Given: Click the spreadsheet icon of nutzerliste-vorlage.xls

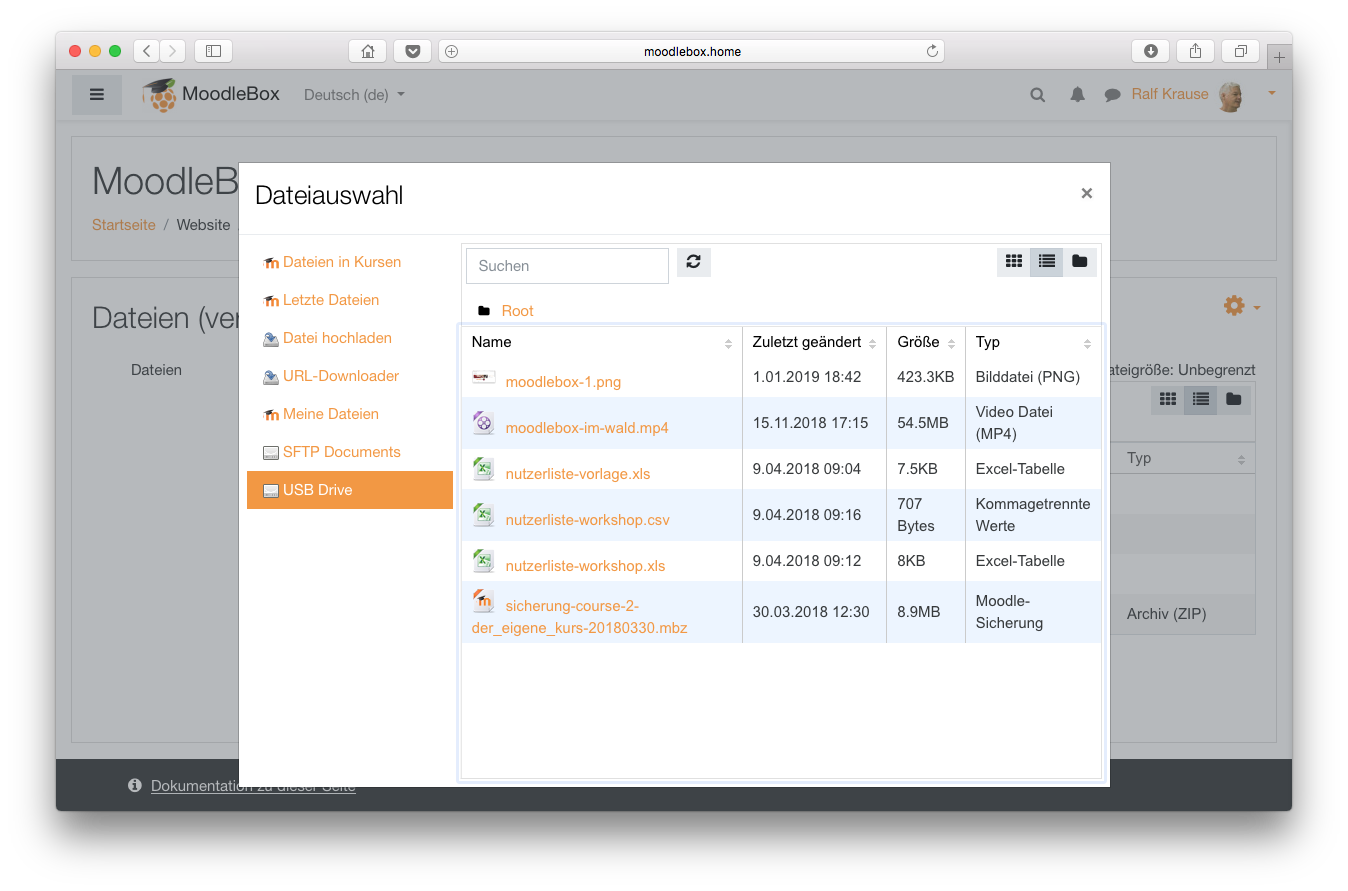Looking at the screenshot, I should click(x=484, y=469).
